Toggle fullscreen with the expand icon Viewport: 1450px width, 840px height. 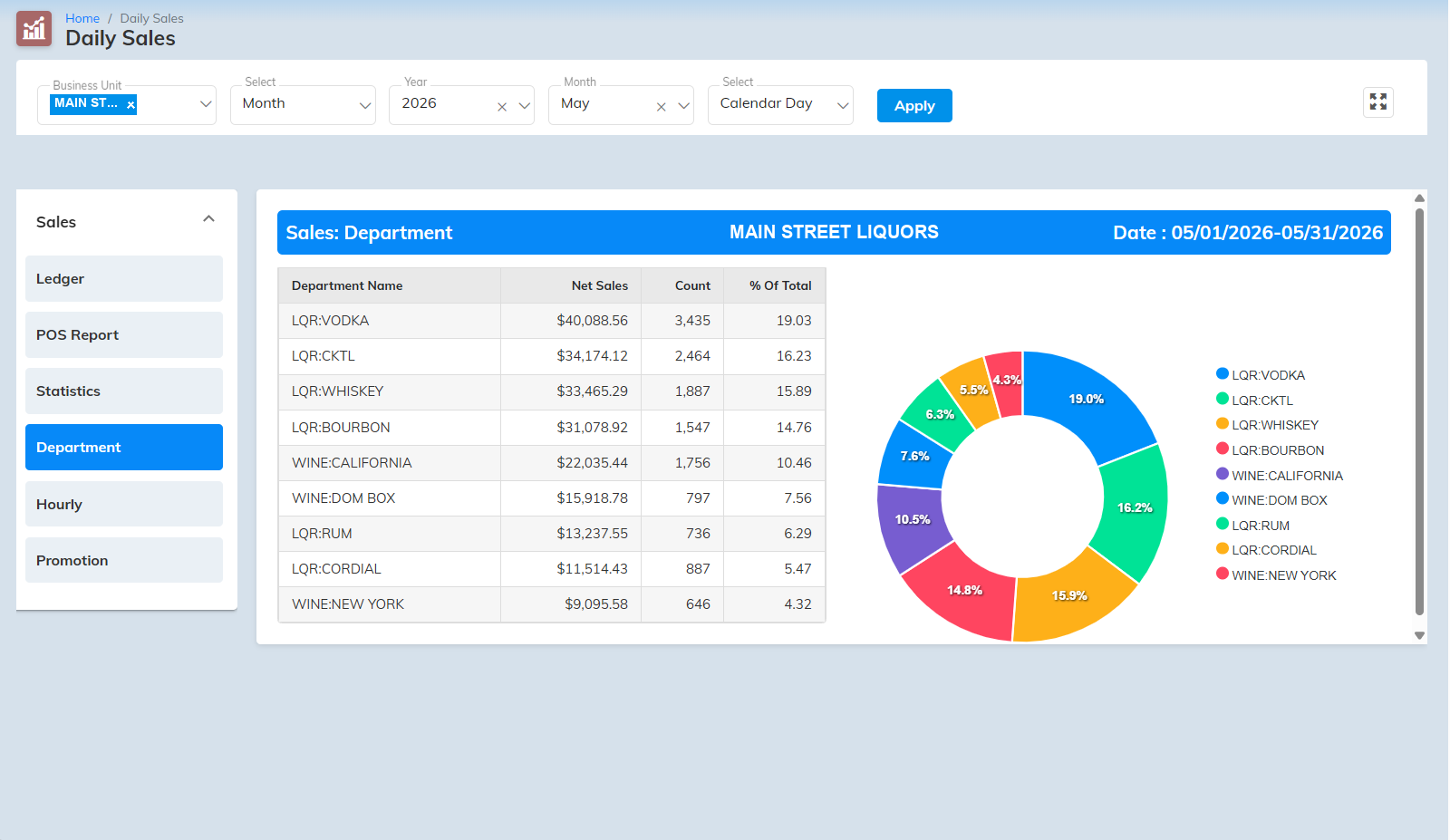click(x=1378, y=102)
